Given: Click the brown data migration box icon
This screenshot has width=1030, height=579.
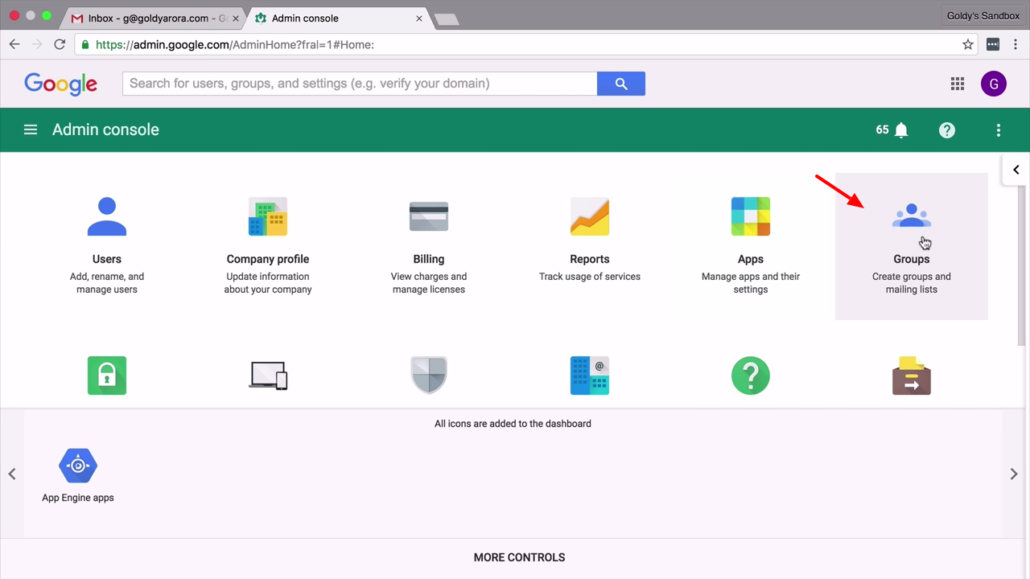Looking at the screenshot, I should [911, 375].
